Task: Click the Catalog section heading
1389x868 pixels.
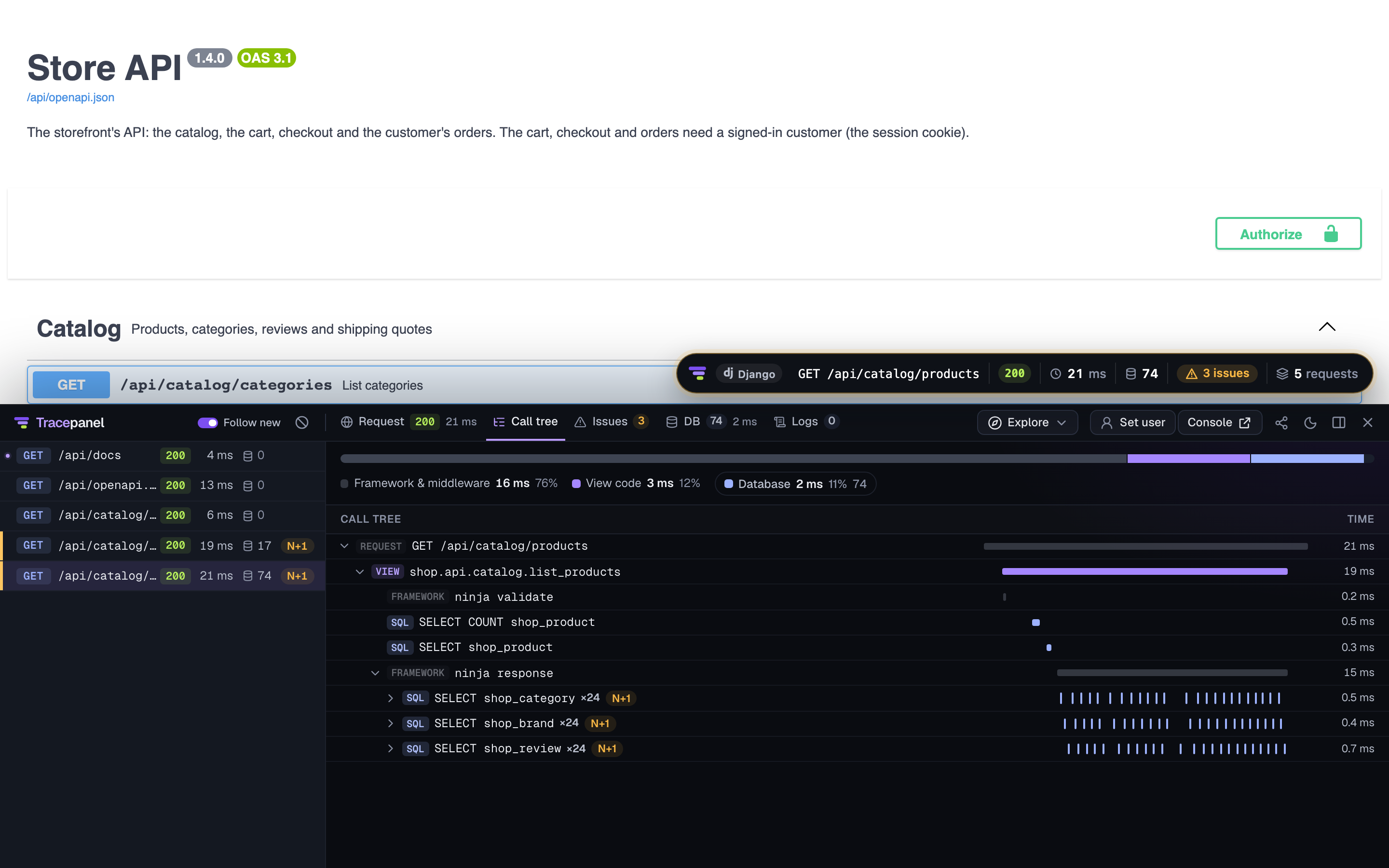Action: click(x=79, y=329)
